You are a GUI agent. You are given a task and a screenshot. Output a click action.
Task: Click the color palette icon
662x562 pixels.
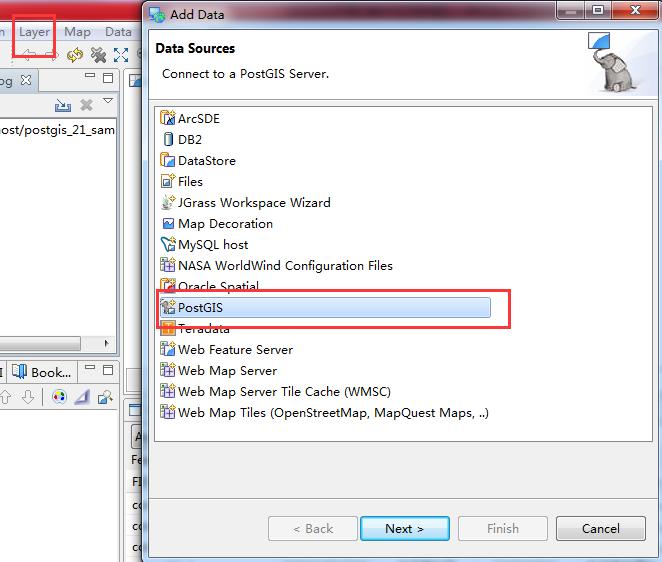pos(59,397)
